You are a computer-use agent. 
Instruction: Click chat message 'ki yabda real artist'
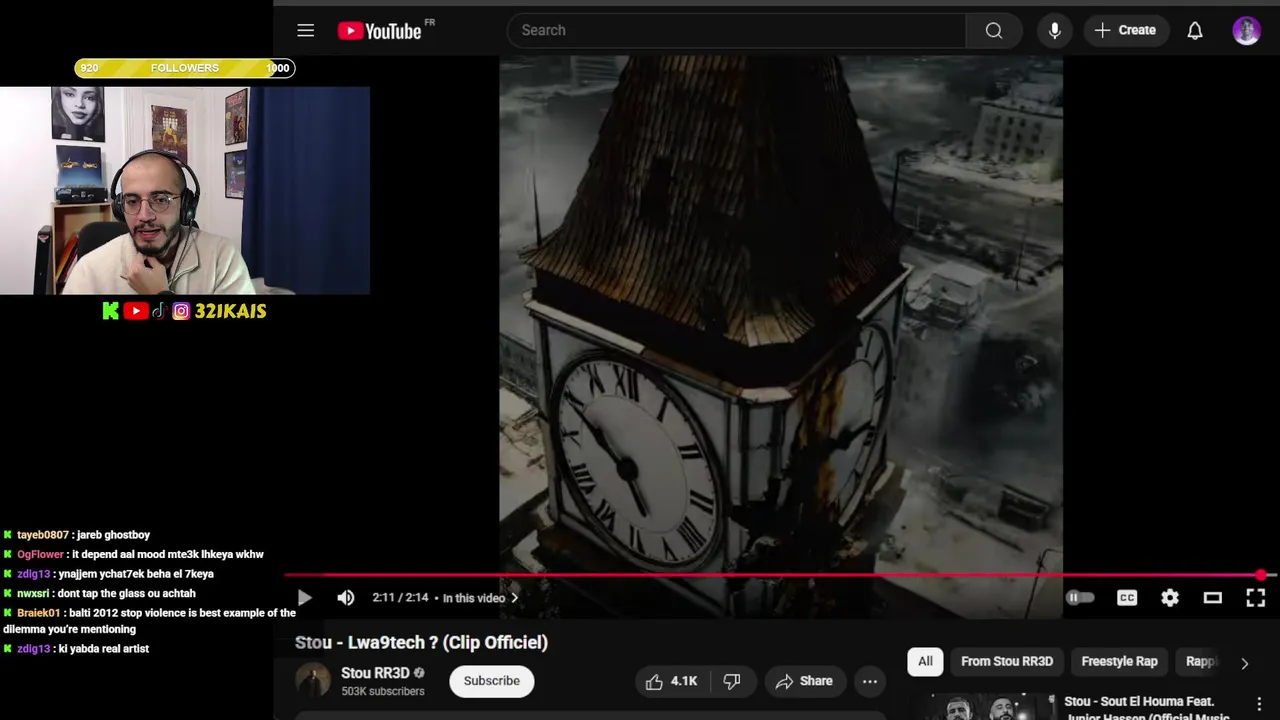tap(104, 648)
